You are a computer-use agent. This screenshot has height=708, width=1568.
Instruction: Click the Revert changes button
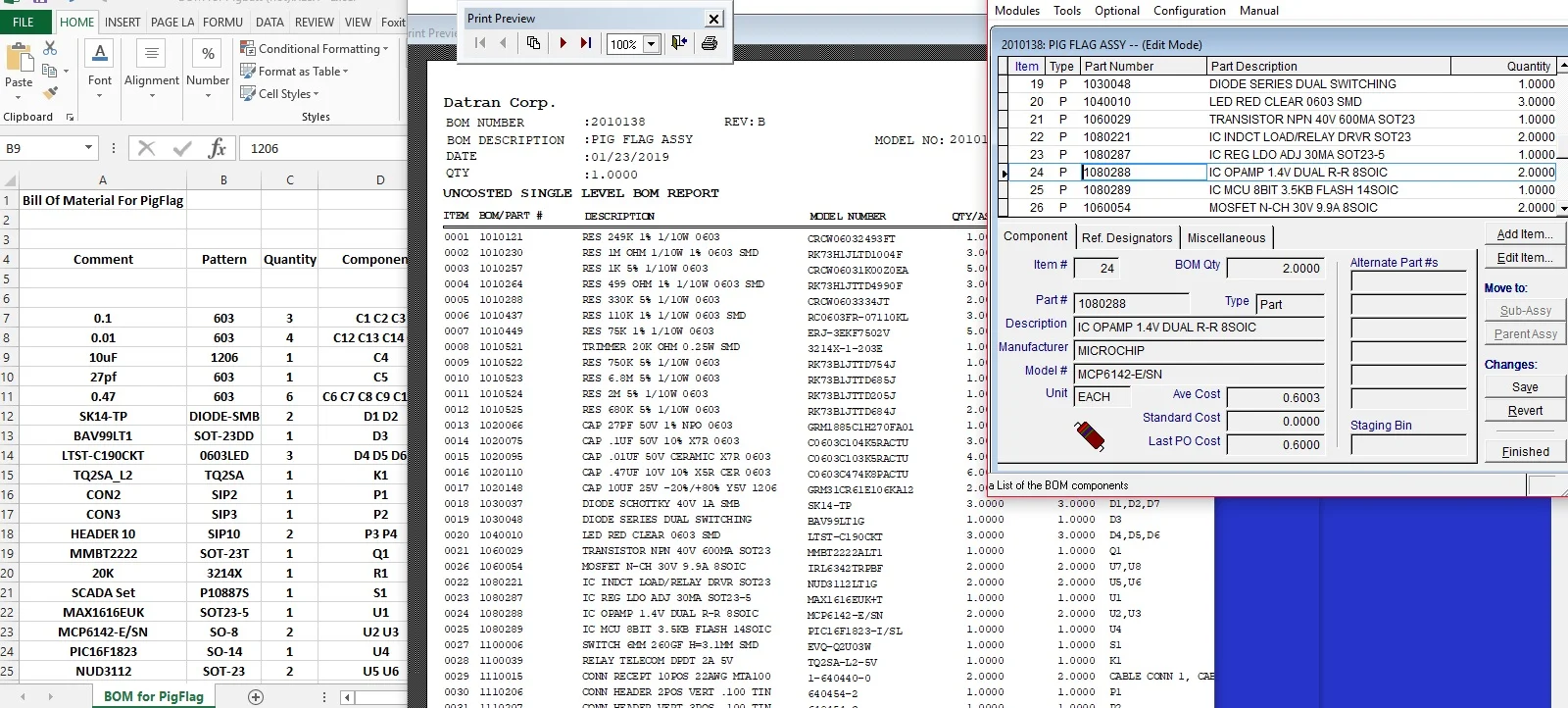coord(1524,411)
